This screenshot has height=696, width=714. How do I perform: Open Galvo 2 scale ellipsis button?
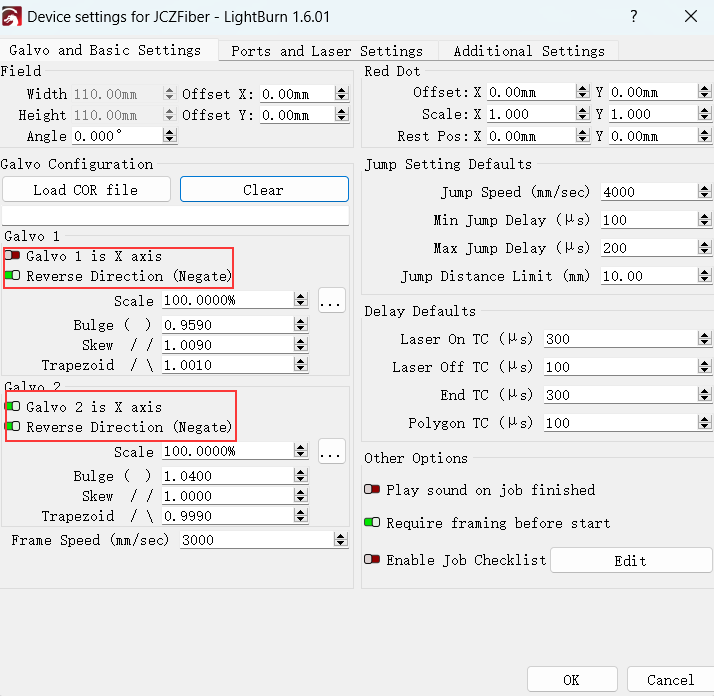point(332,452)
